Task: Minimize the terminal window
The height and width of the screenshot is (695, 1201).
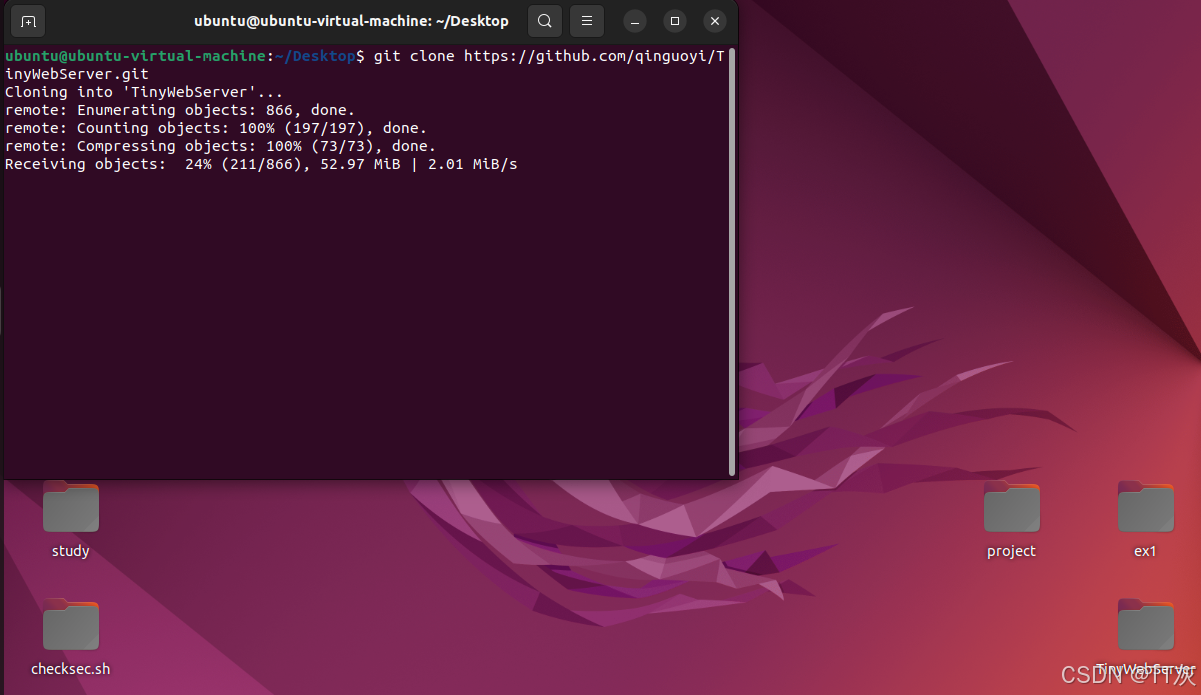Action: coord(634,20)
